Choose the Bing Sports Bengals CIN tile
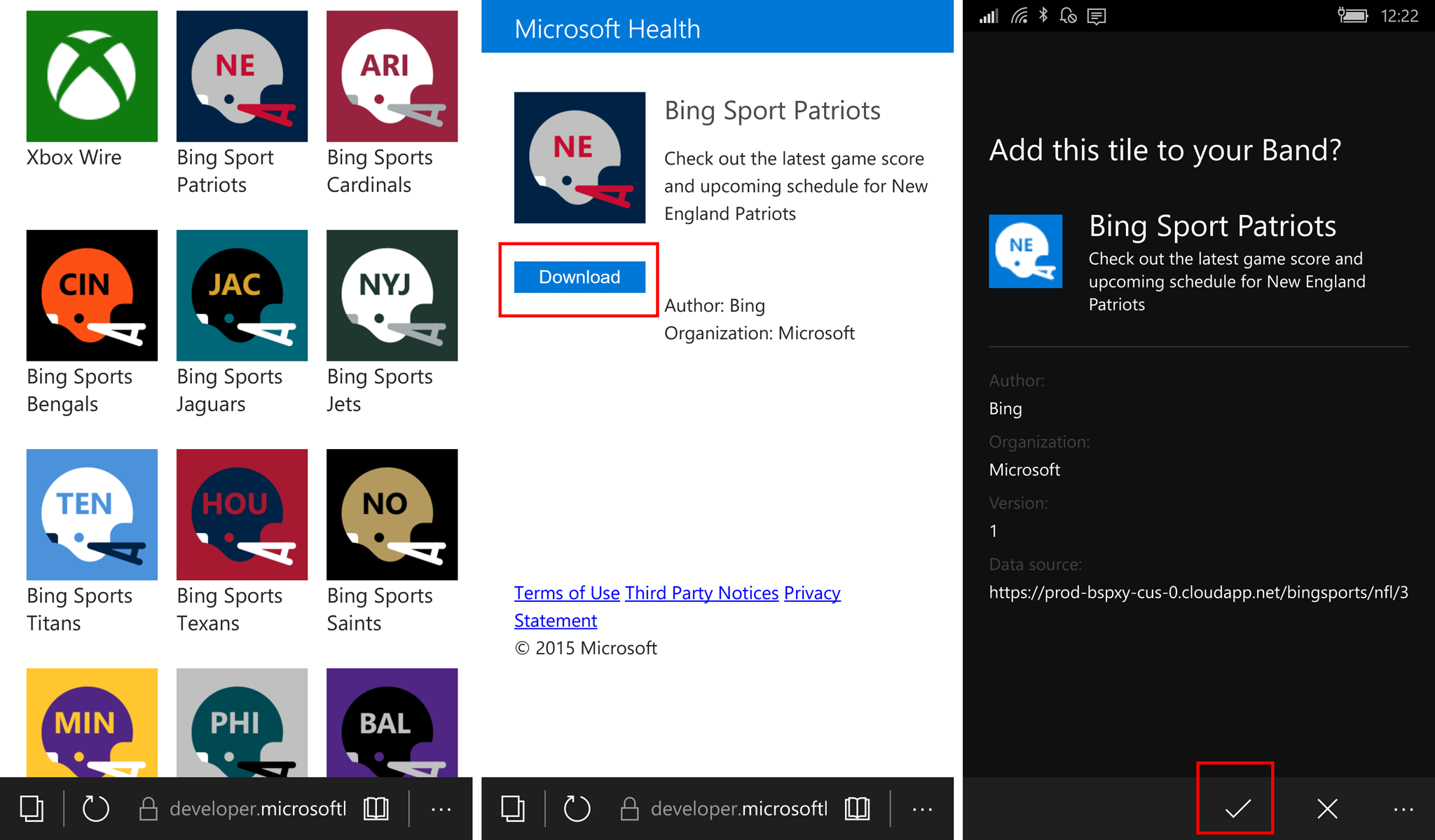The width and height of the screenshot is (1435, 840). tap(92, 295)
